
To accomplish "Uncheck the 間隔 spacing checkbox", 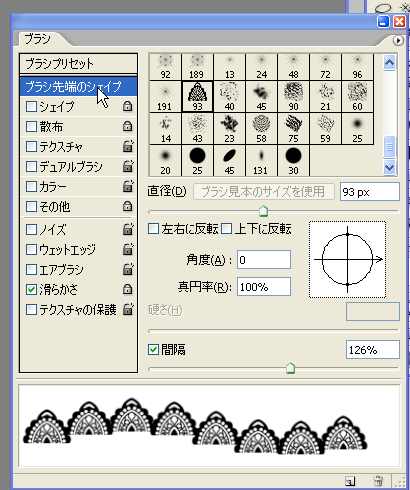I will click(153, 350).
